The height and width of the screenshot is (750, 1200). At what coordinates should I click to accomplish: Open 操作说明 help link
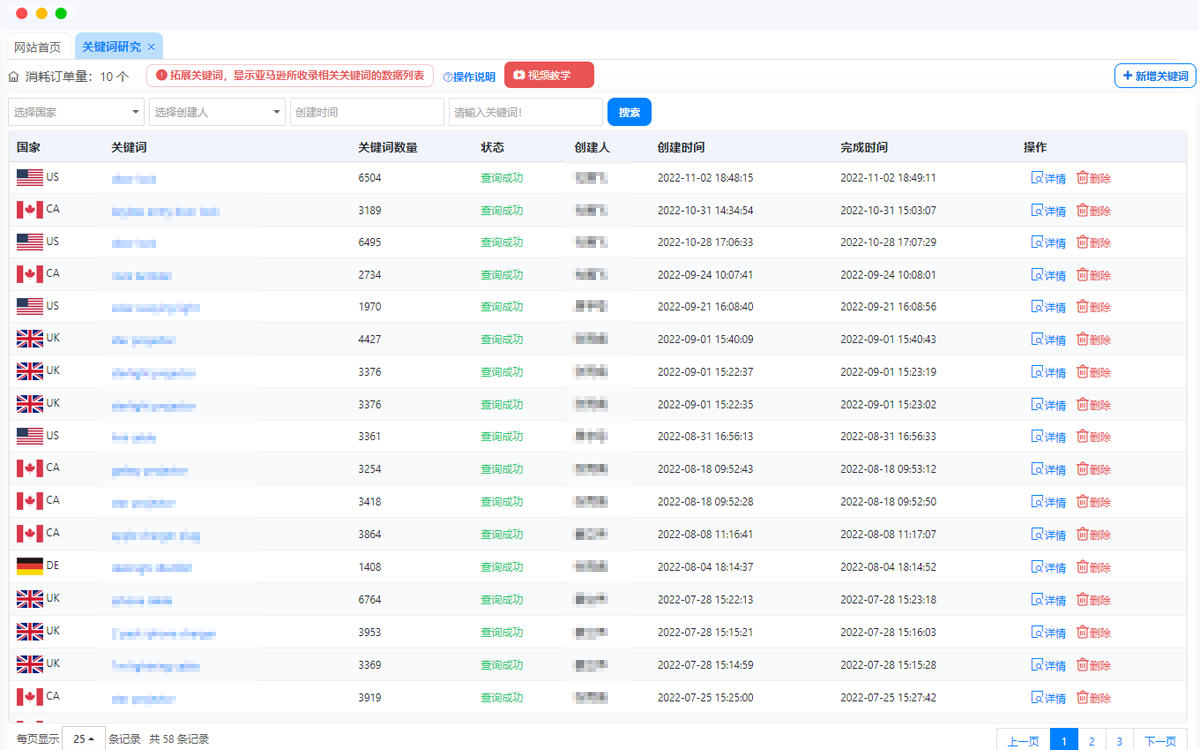pyautogui.click(x=469, y=77)
